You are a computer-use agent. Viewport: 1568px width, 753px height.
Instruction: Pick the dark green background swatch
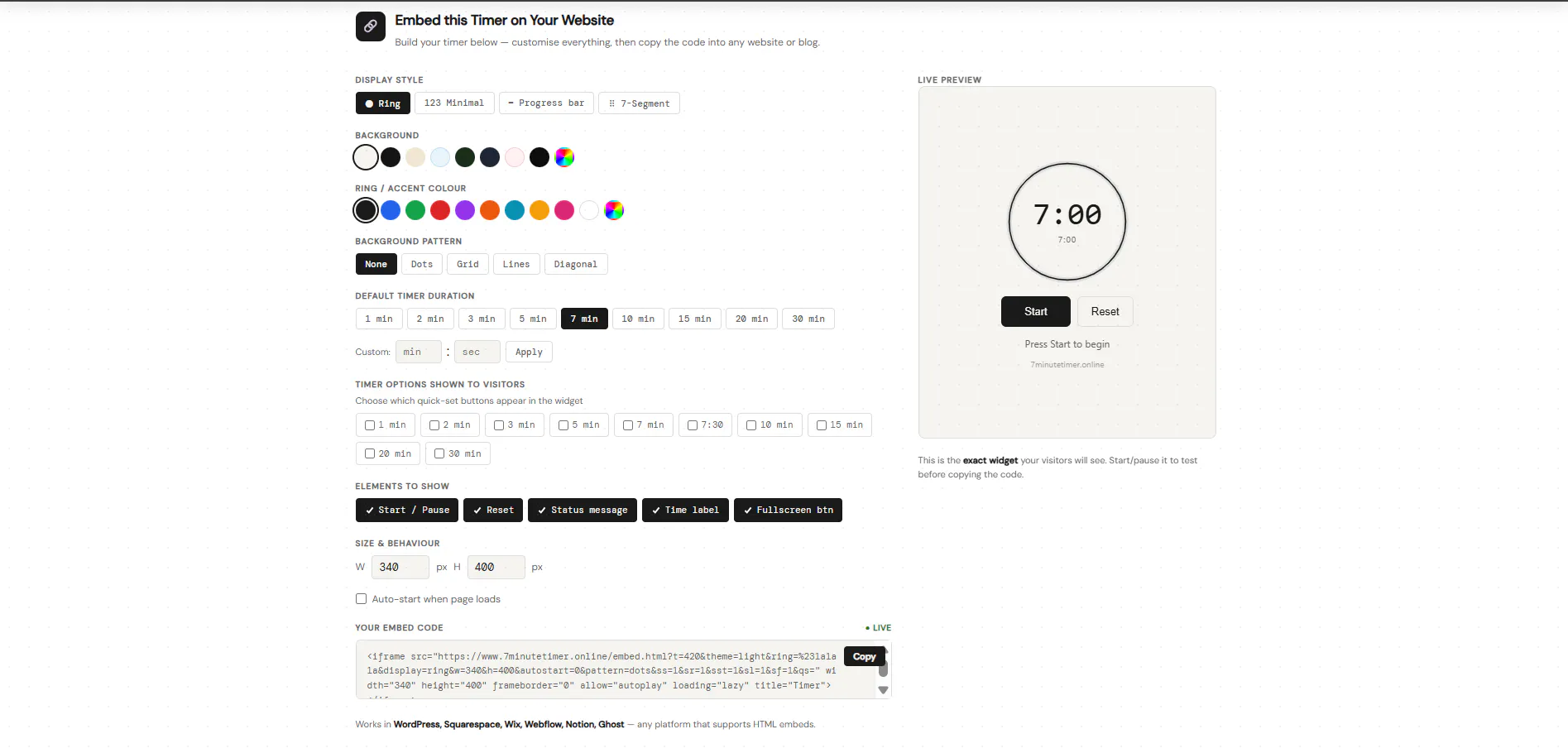[465, 157]
